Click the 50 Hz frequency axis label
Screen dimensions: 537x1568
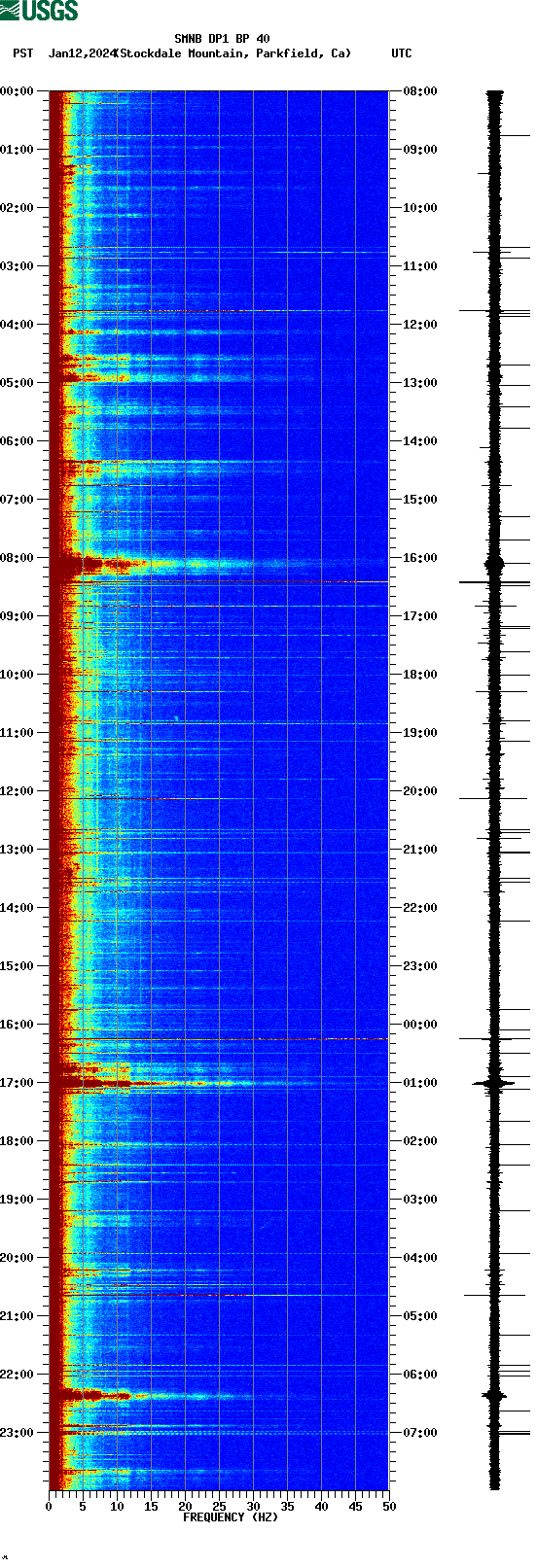point(389,1507)
